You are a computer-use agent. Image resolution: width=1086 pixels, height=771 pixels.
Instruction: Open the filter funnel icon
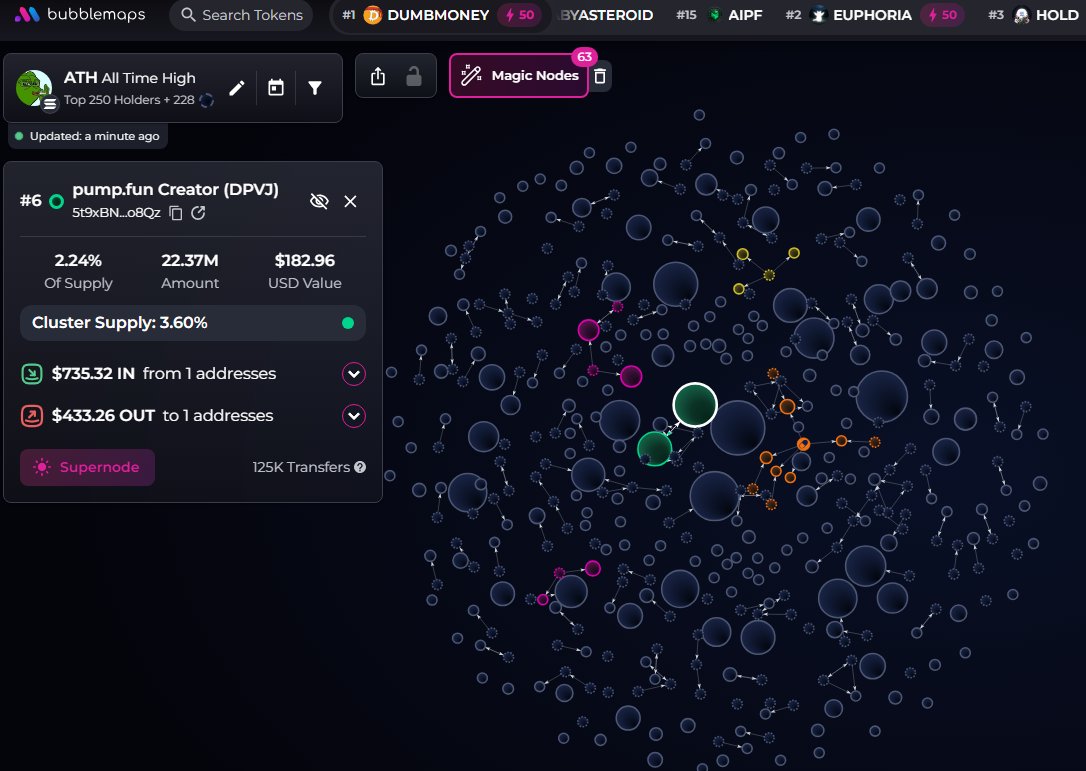click(x=315, y=88)
